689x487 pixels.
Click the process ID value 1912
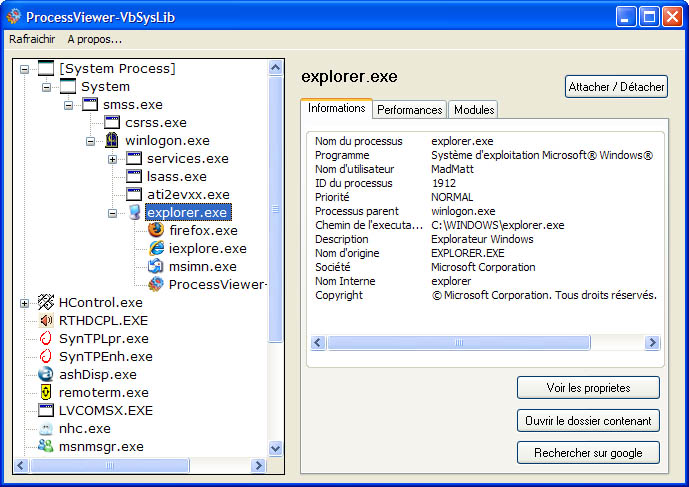tap(444, 183)
